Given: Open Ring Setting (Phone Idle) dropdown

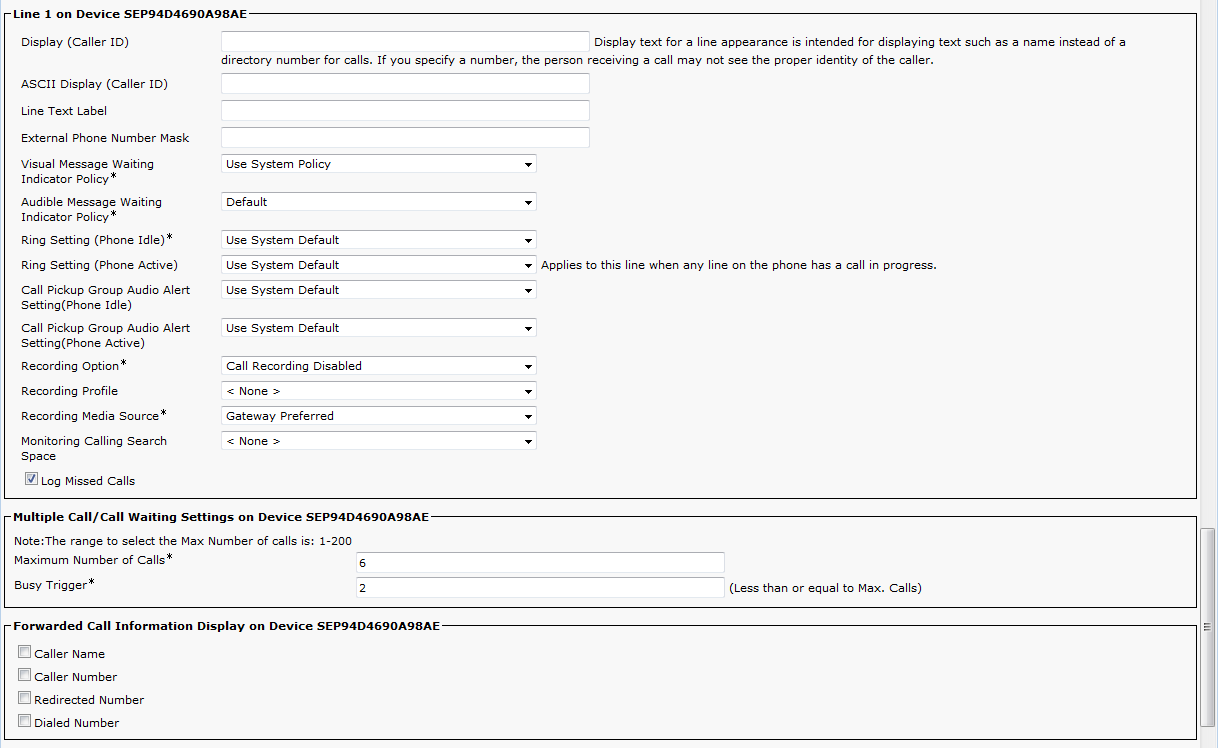Looking at the screenshot, I should pyautogui.click(x=378, y=240).
